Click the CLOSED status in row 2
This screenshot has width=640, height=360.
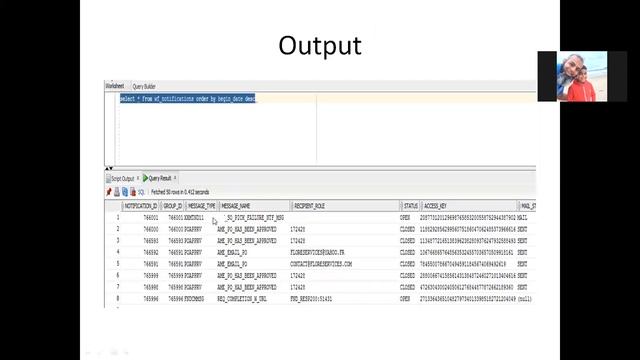point(407,229)
